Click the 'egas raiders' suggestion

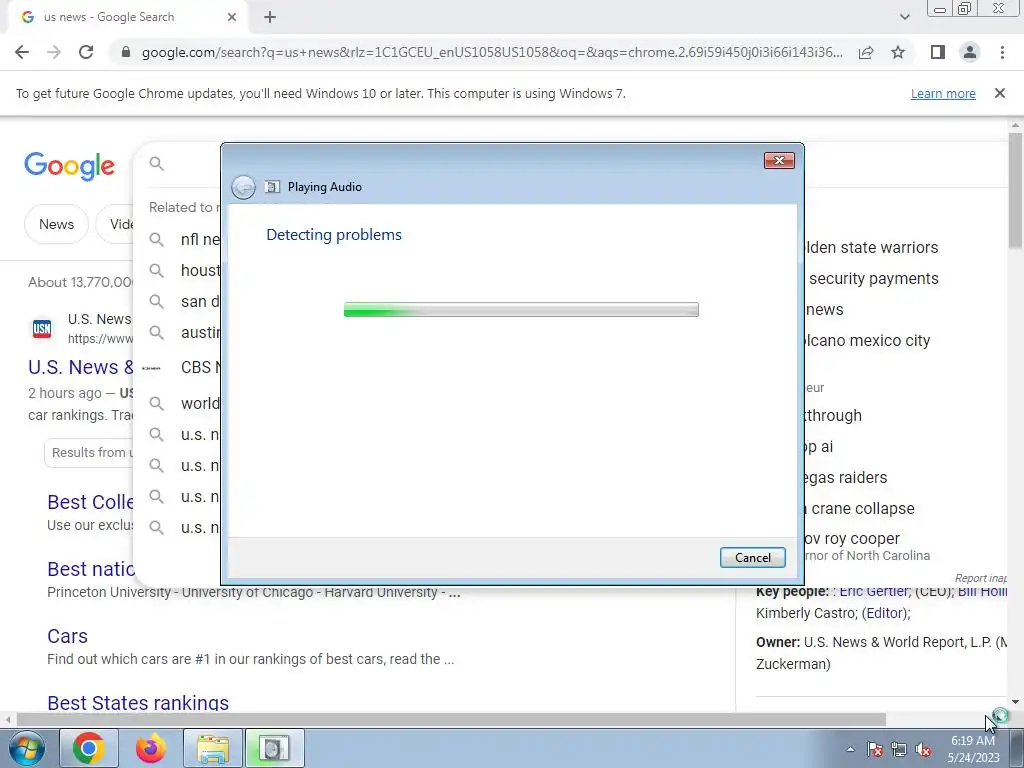(x=846, y=477)
